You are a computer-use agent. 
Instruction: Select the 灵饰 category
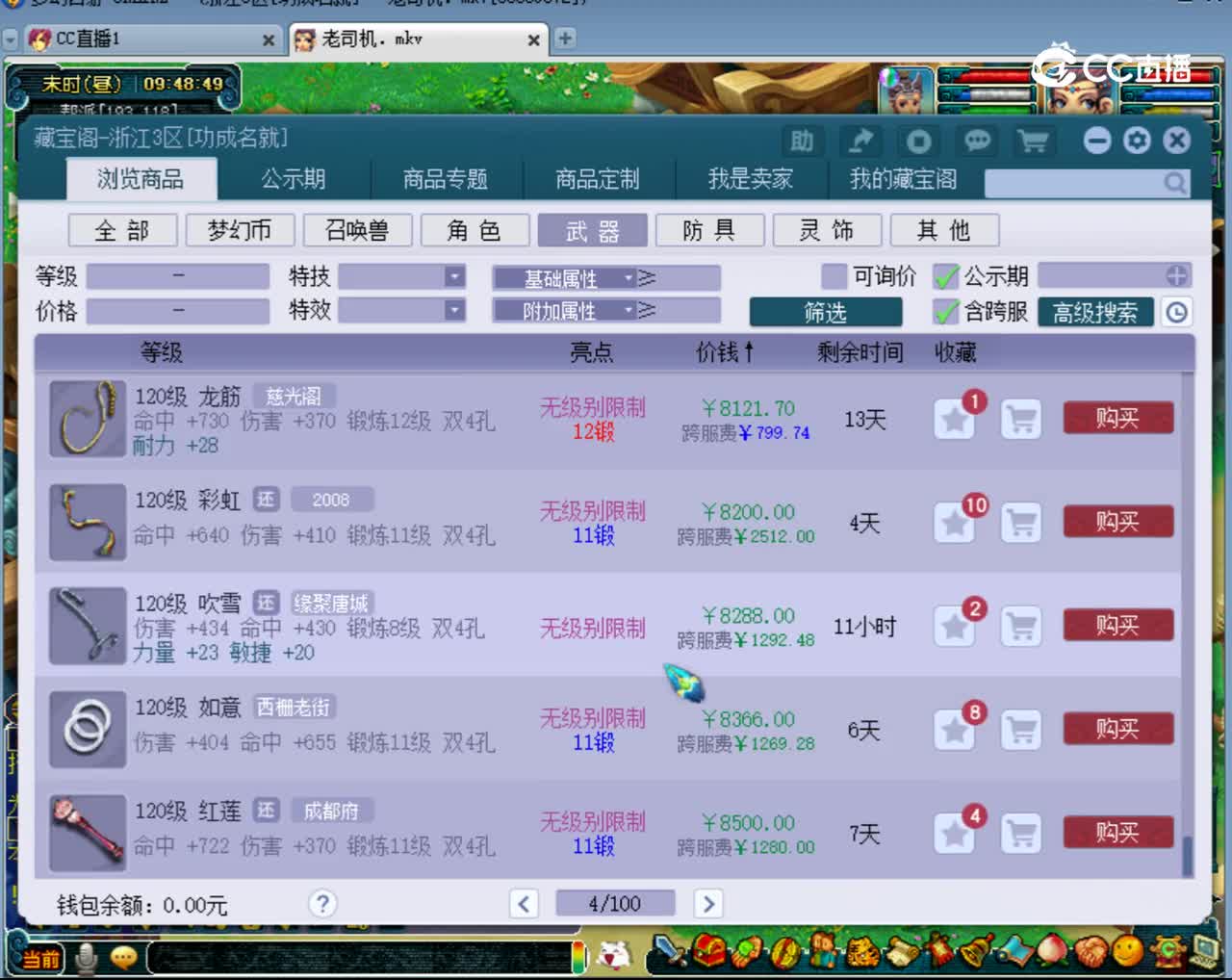pyautogui.click(x=827, y=230)
